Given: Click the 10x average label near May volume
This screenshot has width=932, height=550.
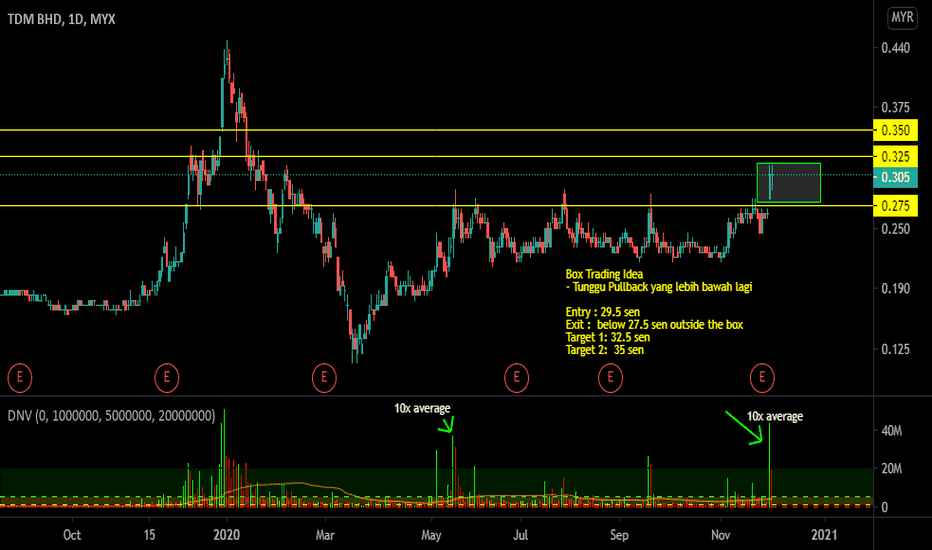Looking at the screenshot, I should click(x=422, y=408).
